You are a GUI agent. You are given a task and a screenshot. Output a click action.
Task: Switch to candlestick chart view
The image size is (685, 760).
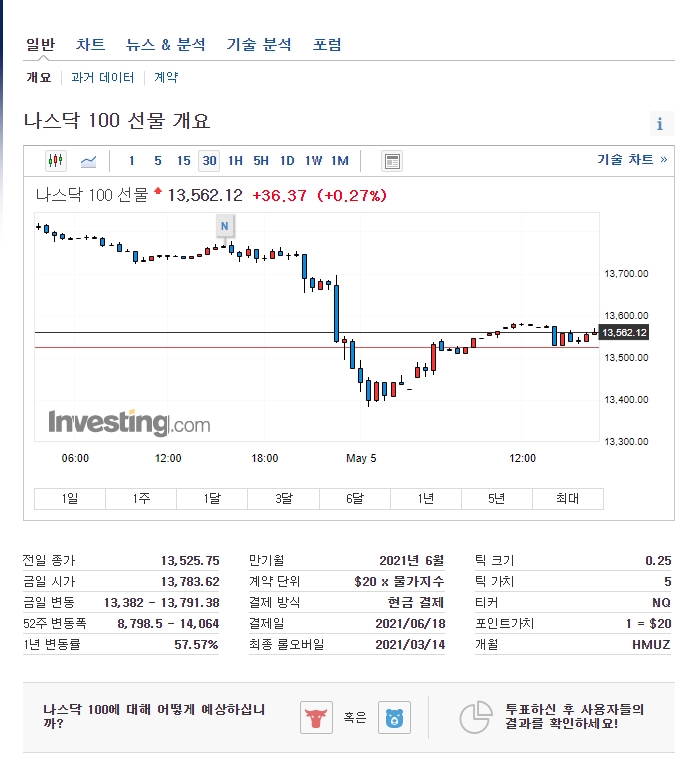click(x=56, y=160)
